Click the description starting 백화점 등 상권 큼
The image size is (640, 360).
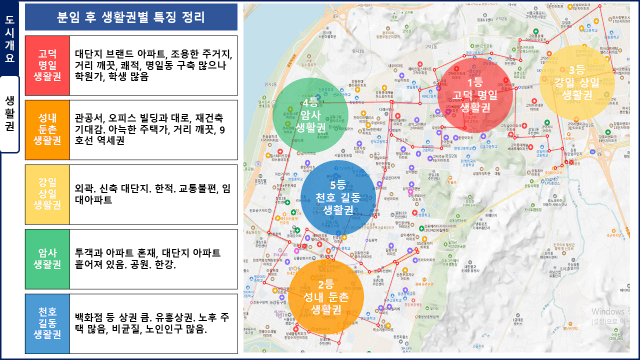153,324
